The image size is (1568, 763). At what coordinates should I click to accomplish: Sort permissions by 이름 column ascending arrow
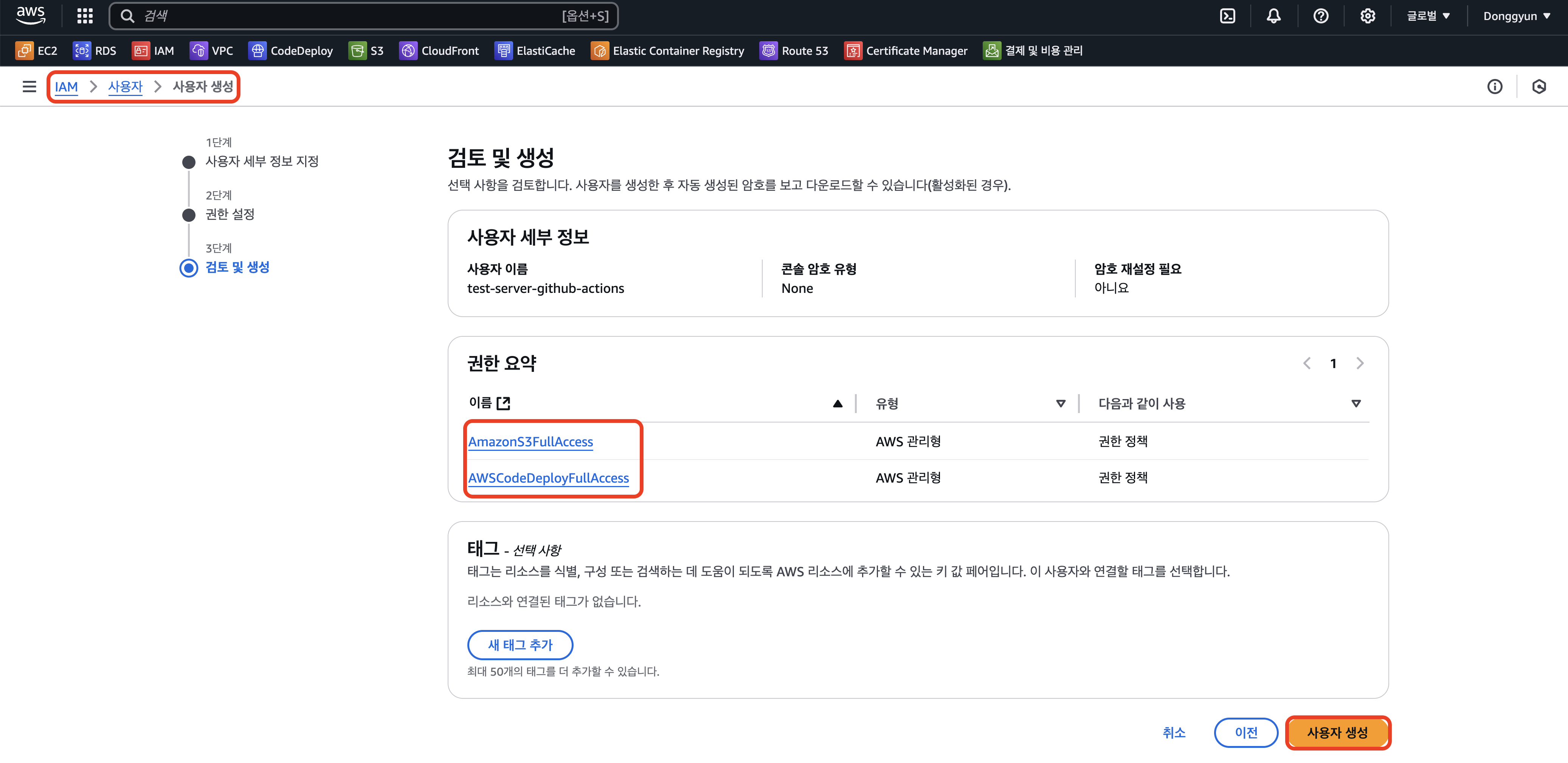(838, 403)
